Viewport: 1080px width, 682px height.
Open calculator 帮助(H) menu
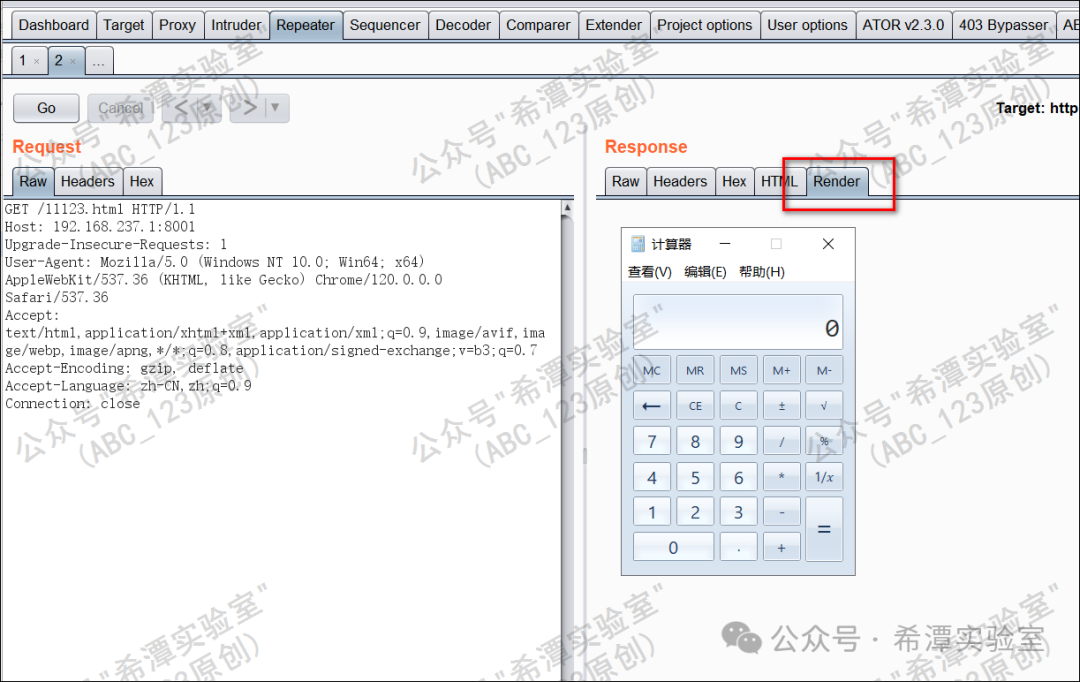coord(762,272)
